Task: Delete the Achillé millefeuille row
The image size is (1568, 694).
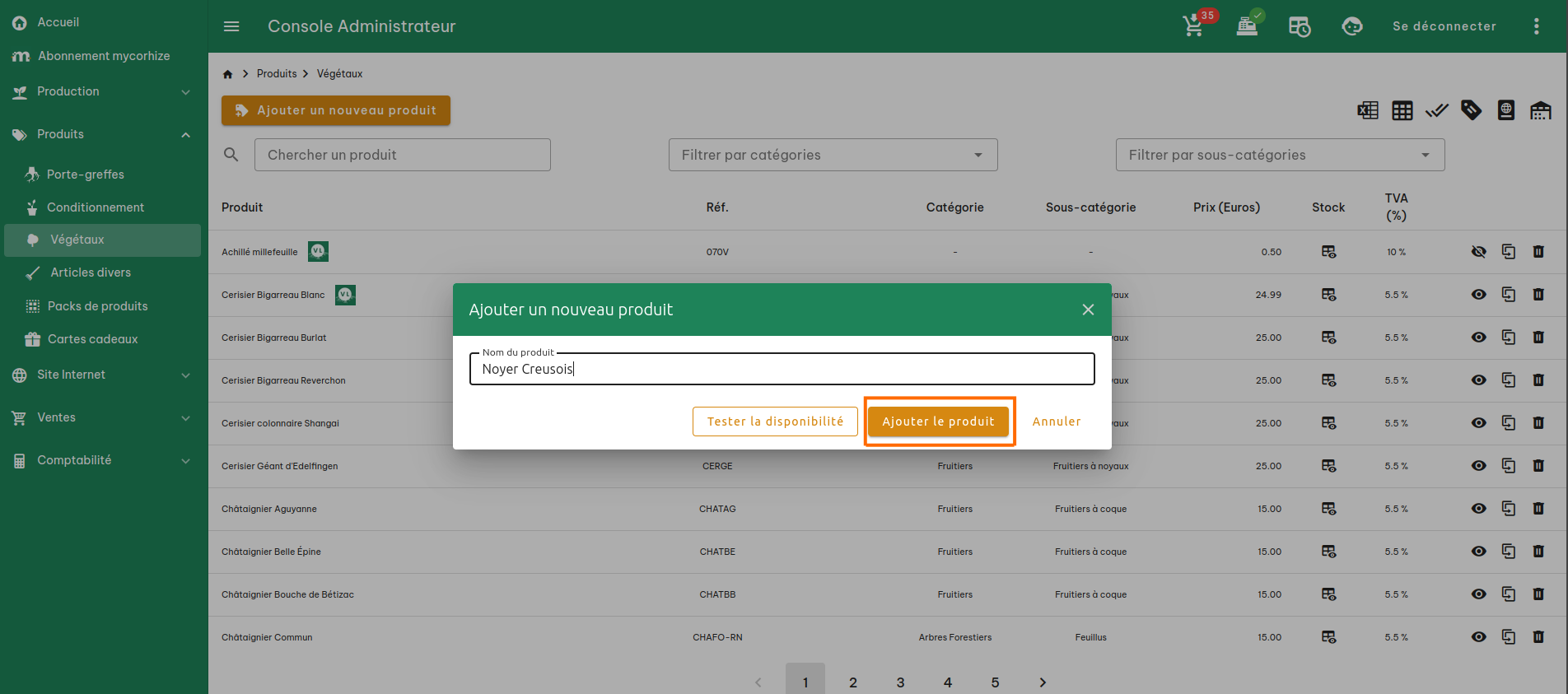Action: [x=1538, y=252]
